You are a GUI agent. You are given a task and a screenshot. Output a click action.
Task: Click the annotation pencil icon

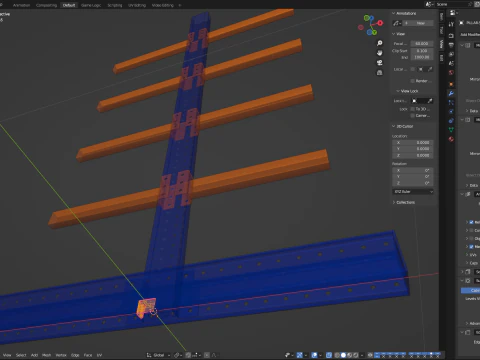pos(397,23)
